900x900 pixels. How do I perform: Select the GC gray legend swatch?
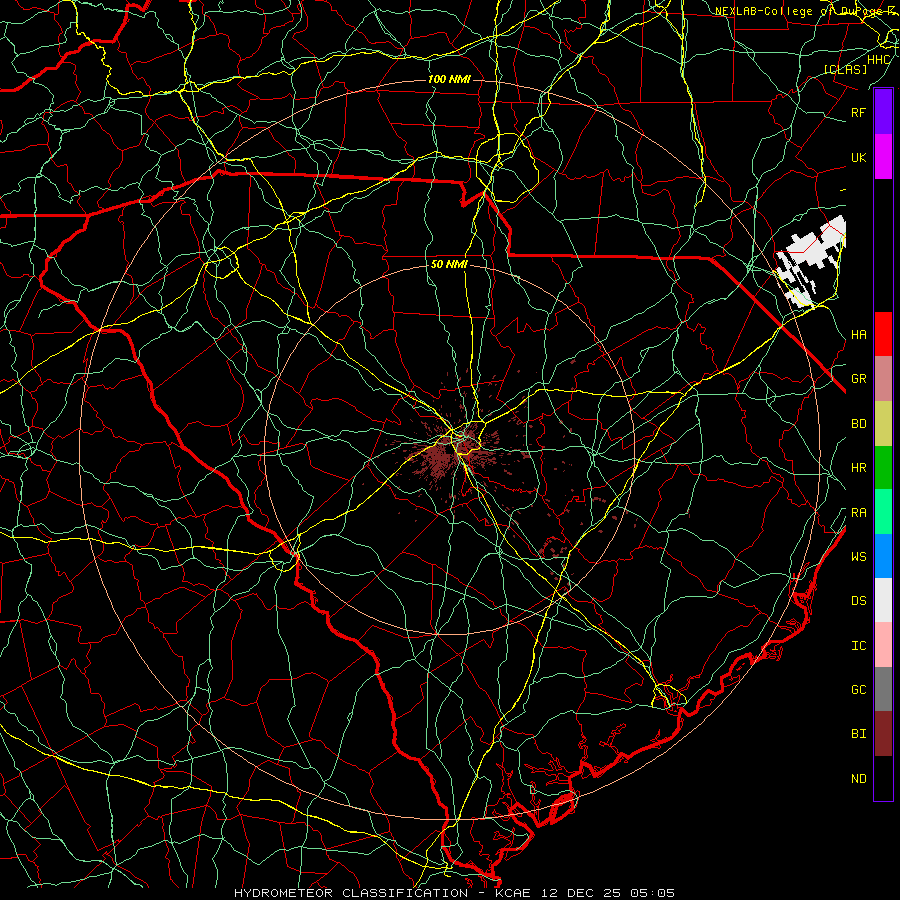(x=883, y=689)
